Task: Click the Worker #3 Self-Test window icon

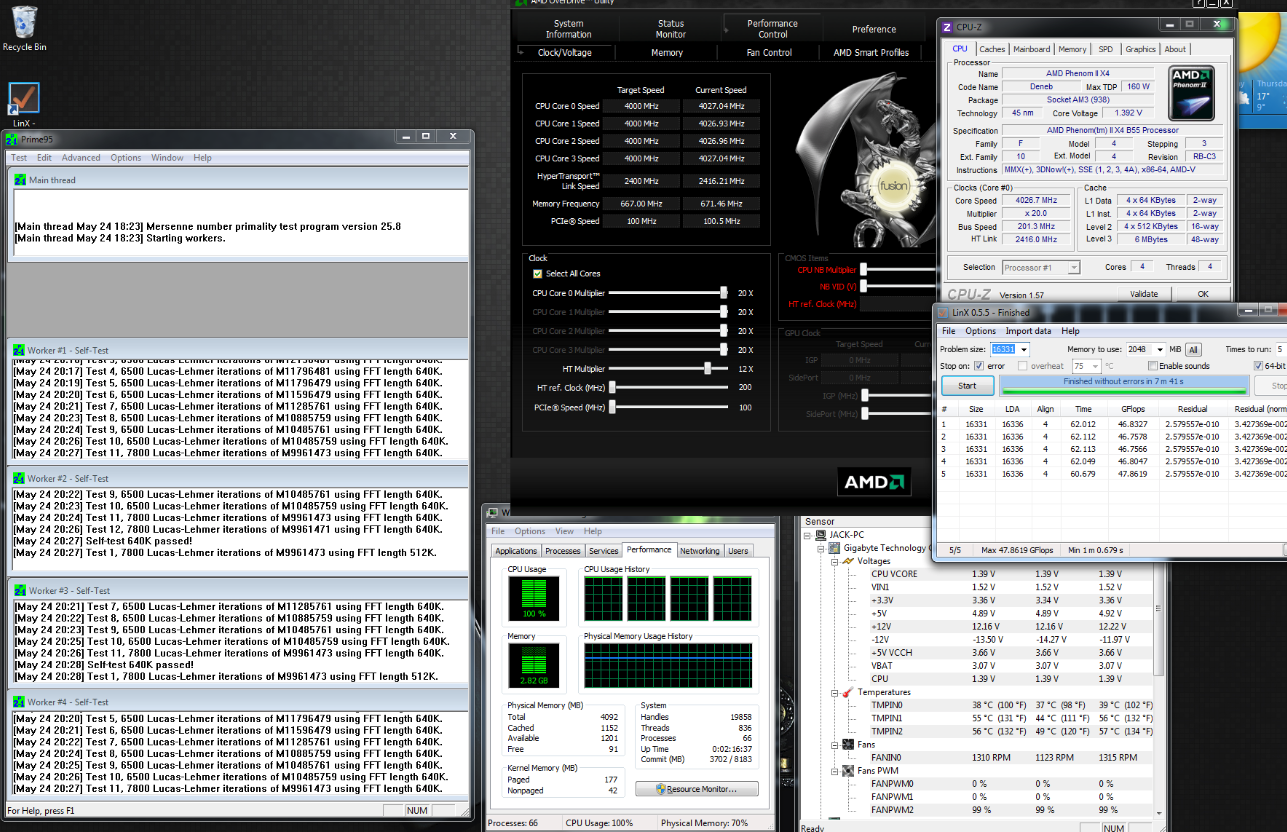Action: (19, 590)
